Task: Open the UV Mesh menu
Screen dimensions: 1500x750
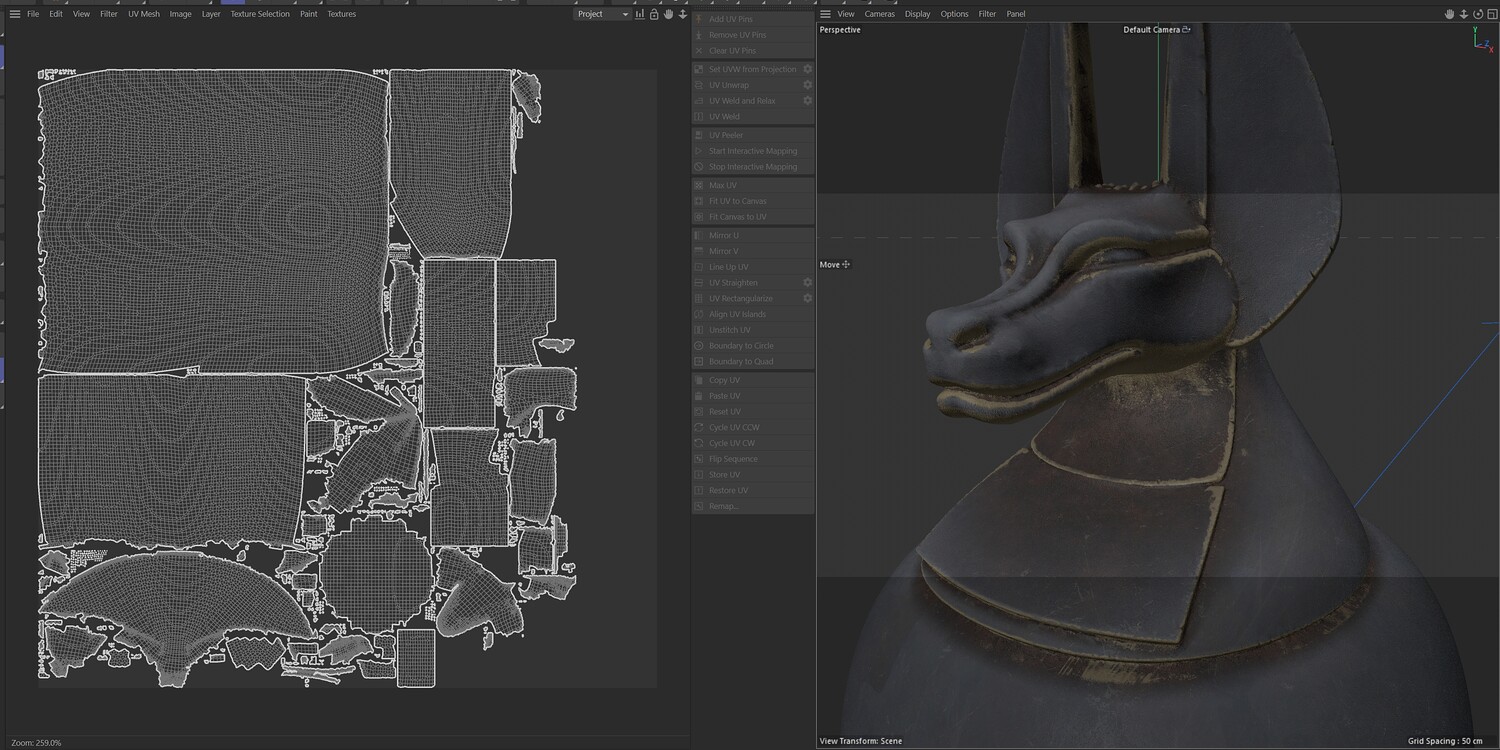Action: point(143,14)
